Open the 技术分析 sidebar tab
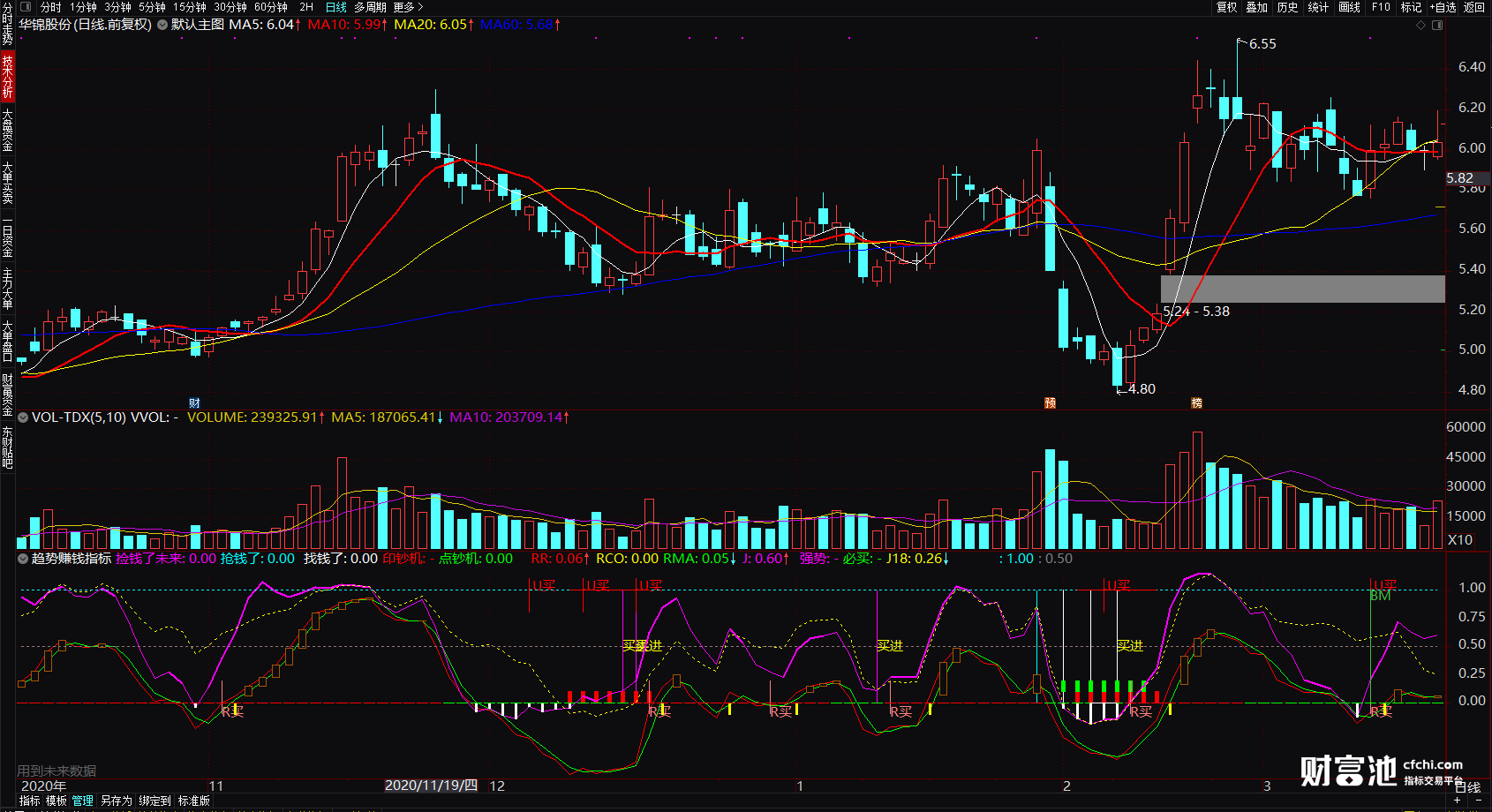Screen dimensions: 1492x812 click(x=7, y=76)
